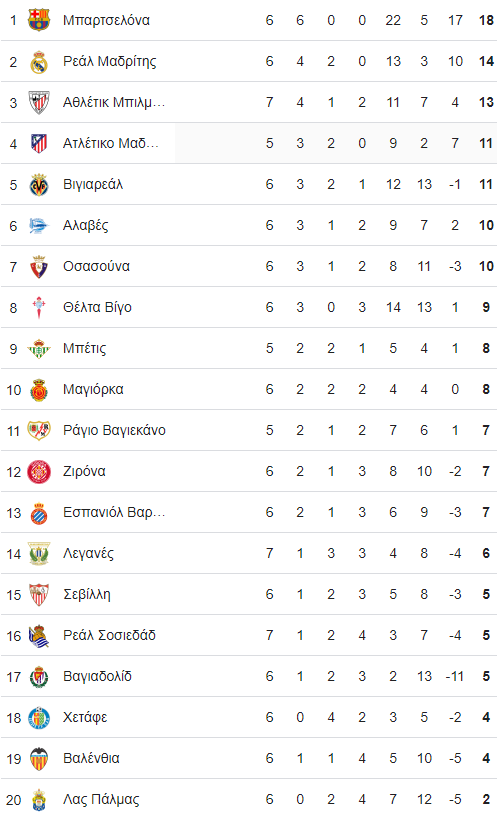Click the Αλαβές blue crest icon
The height and width of the screenshot is (815, 497).
pos(38,226)
